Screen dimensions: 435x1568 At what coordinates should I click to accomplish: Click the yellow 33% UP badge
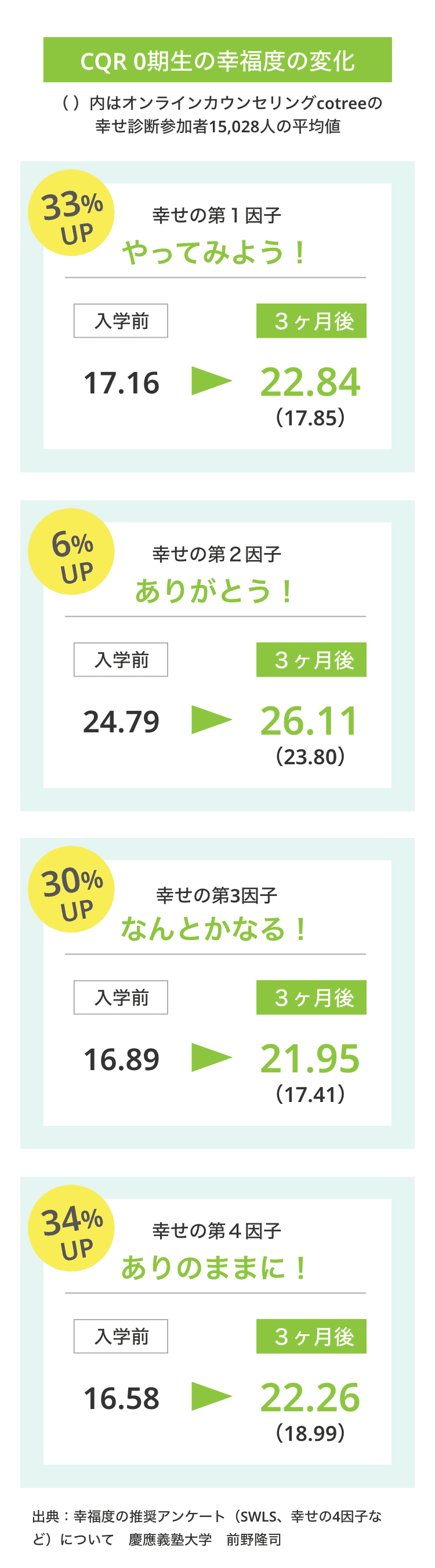(71, 212)
